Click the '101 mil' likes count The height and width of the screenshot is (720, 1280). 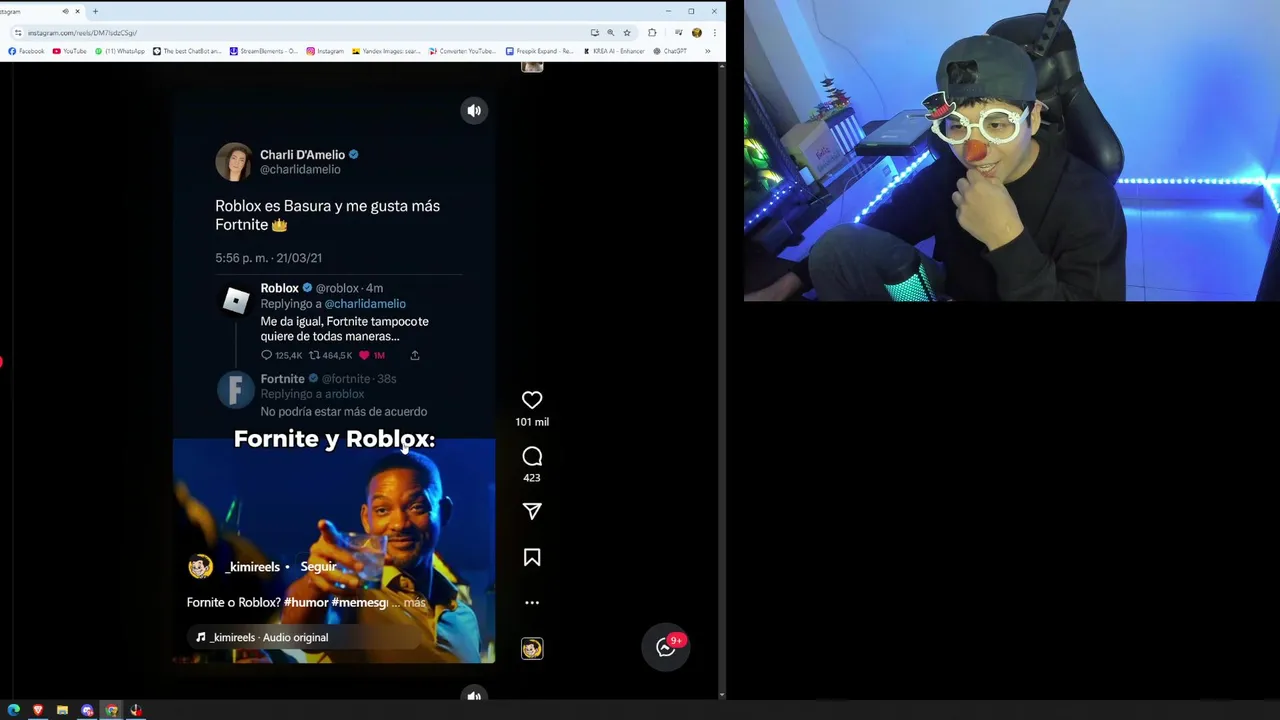[x=532, y=422]
